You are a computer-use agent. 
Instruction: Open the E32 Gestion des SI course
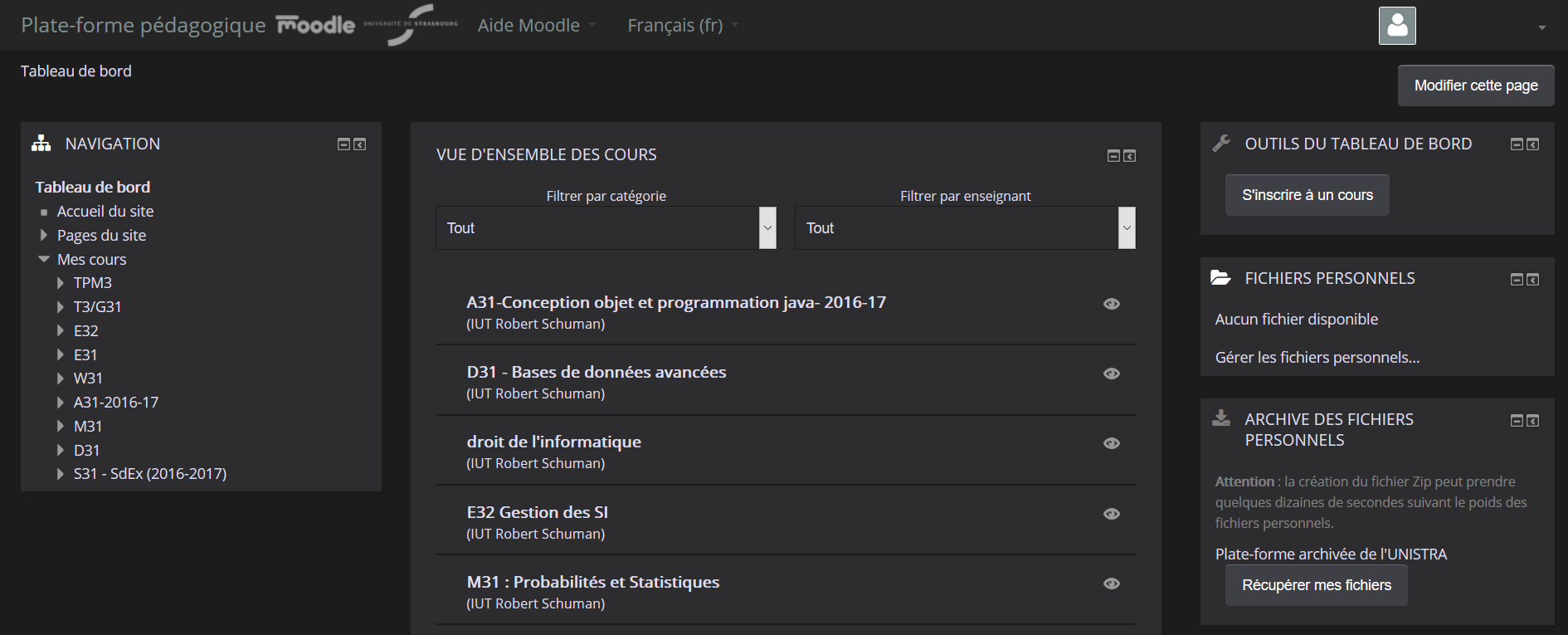click(x=537, y=512)
